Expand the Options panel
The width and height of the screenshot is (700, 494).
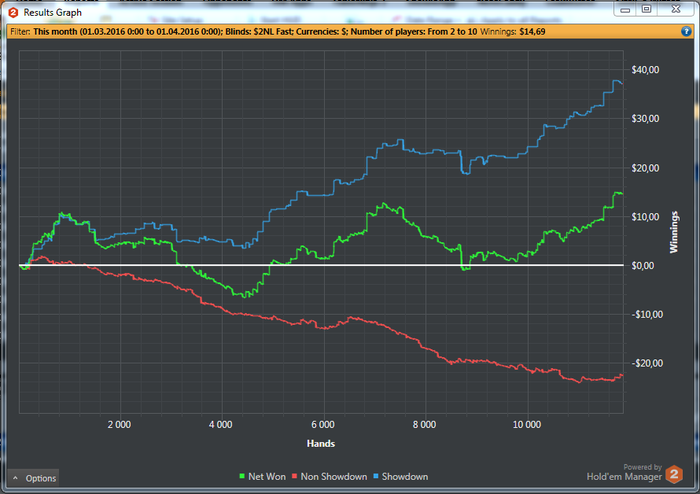pos(33,478)
